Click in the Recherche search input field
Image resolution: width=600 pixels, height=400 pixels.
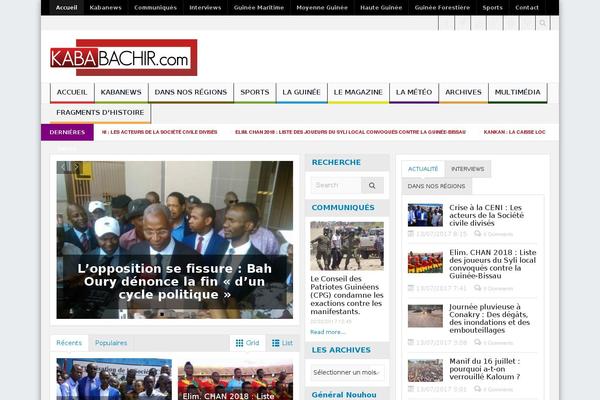[336, 185]
